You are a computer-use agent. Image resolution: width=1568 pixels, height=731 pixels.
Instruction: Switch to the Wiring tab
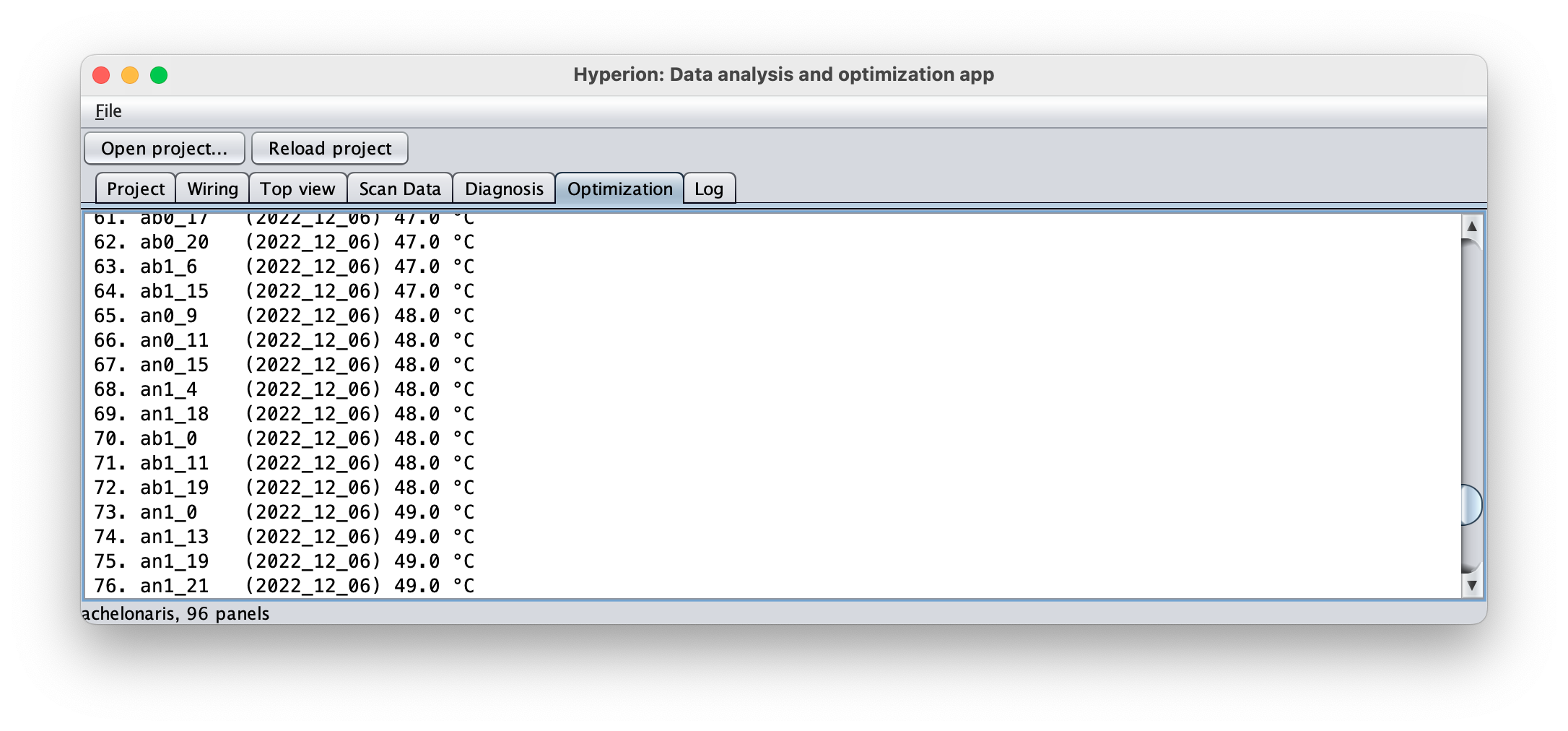[x=212, y=189]
